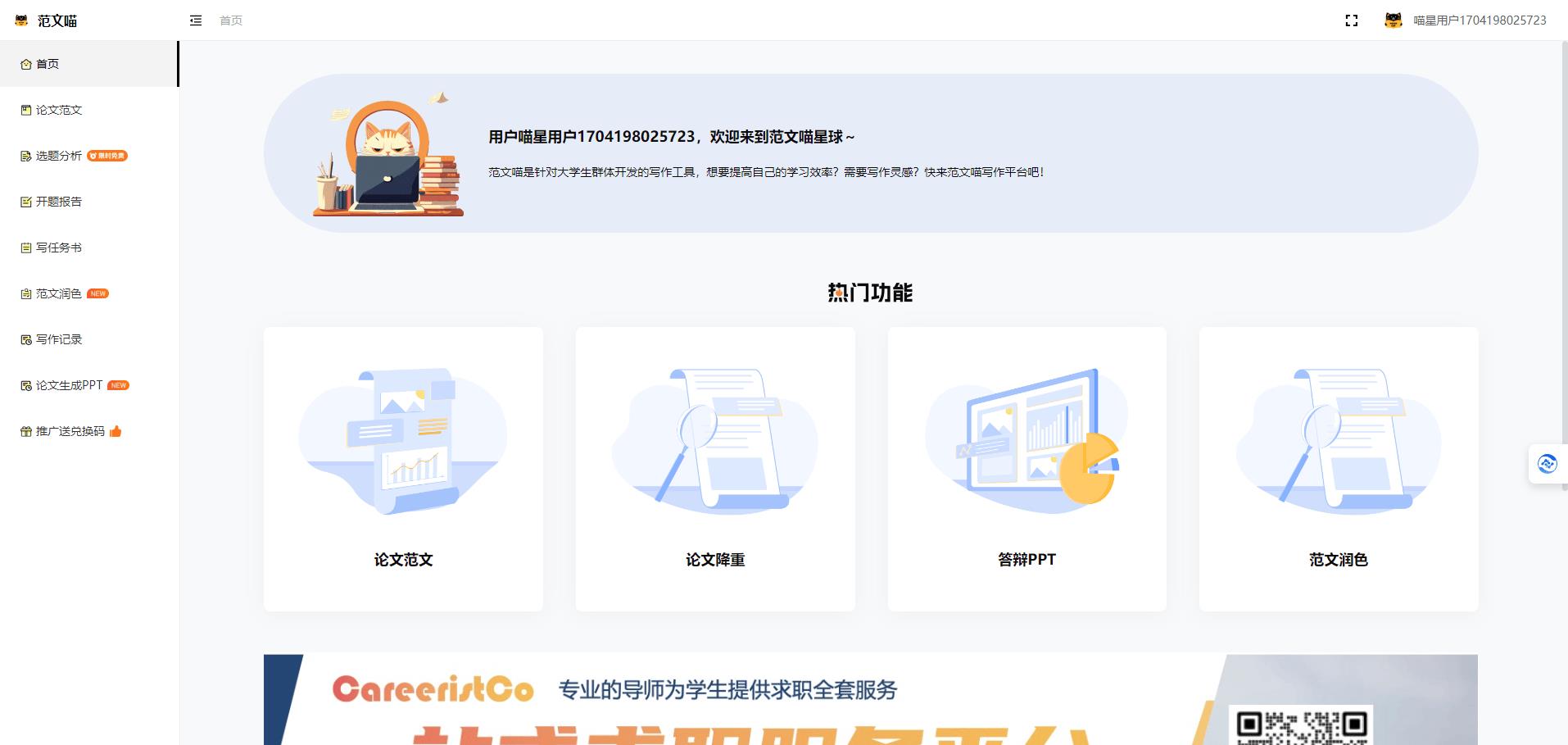Image resolution: width=1568 pixels, height=745 pixels.
Task: View 写作记录 in sidebar
Action: (x=59, y=339)
